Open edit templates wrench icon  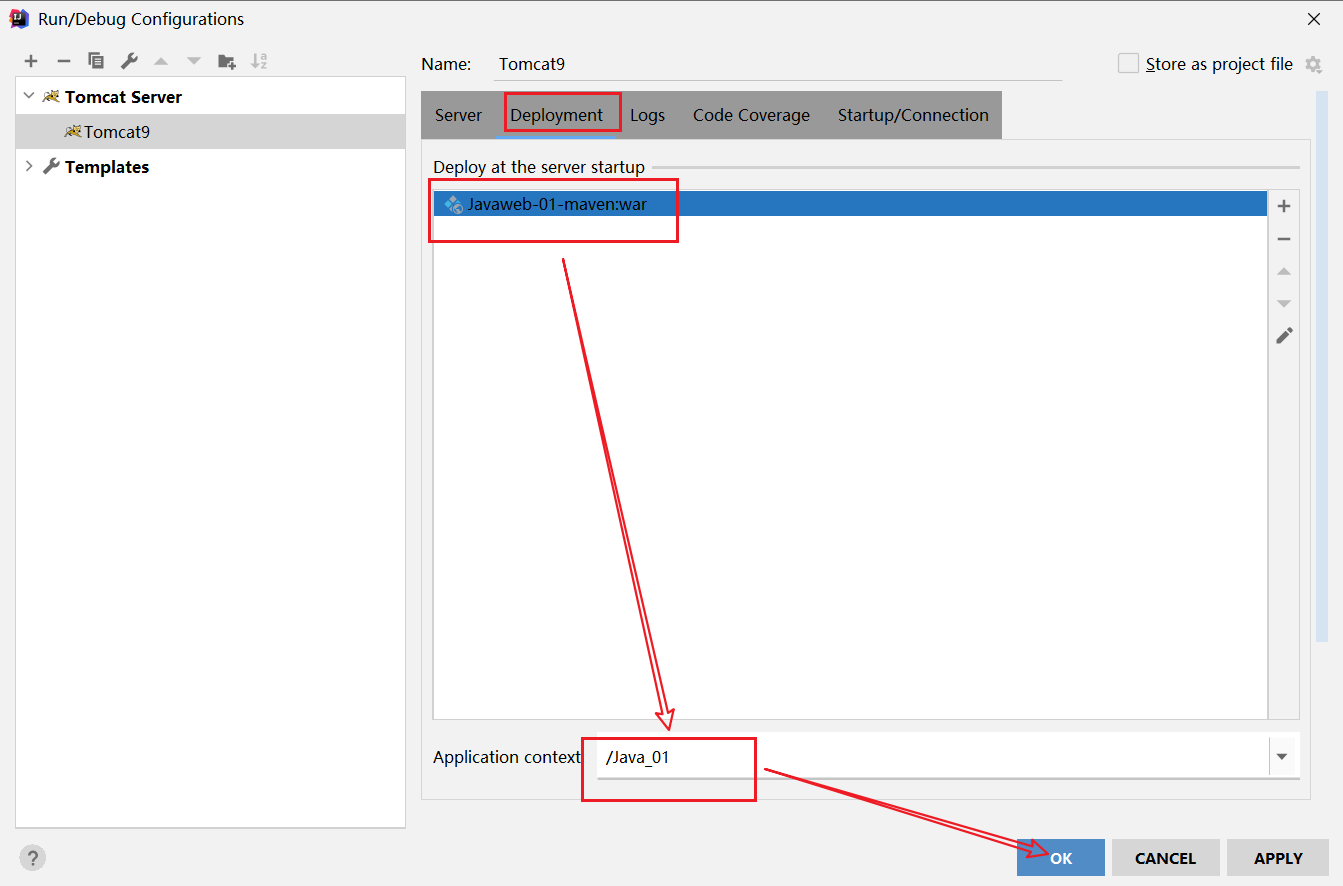pyautogui.click(x=129, y=61)
